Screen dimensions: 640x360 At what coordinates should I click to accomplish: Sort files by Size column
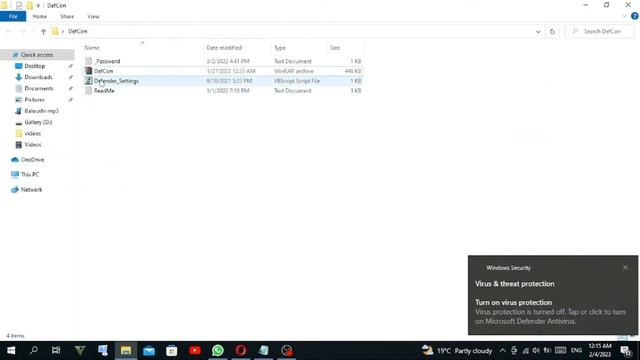(x=335, y=48)
